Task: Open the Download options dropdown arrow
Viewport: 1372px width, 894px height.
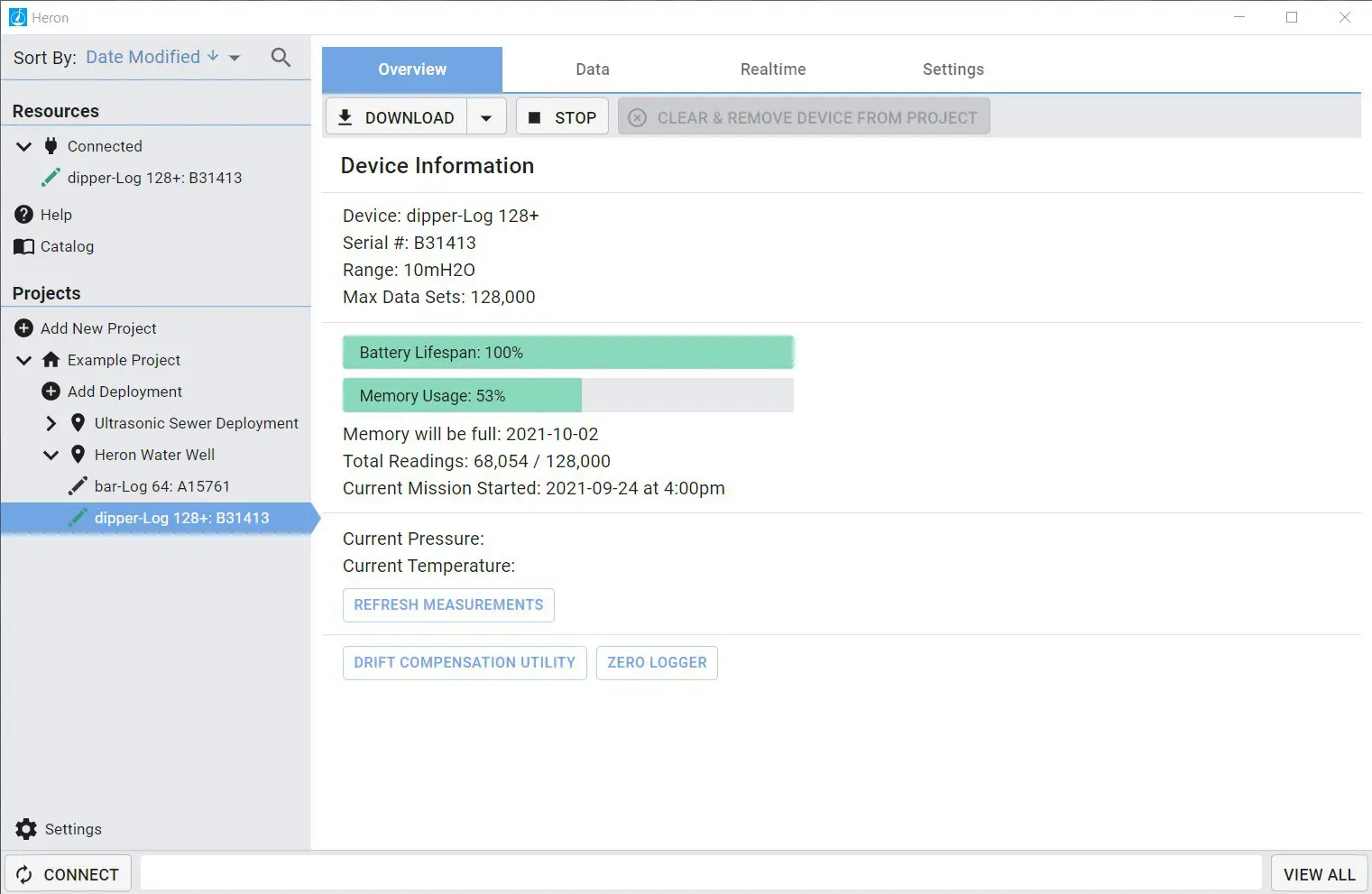Action: (486, 118)
